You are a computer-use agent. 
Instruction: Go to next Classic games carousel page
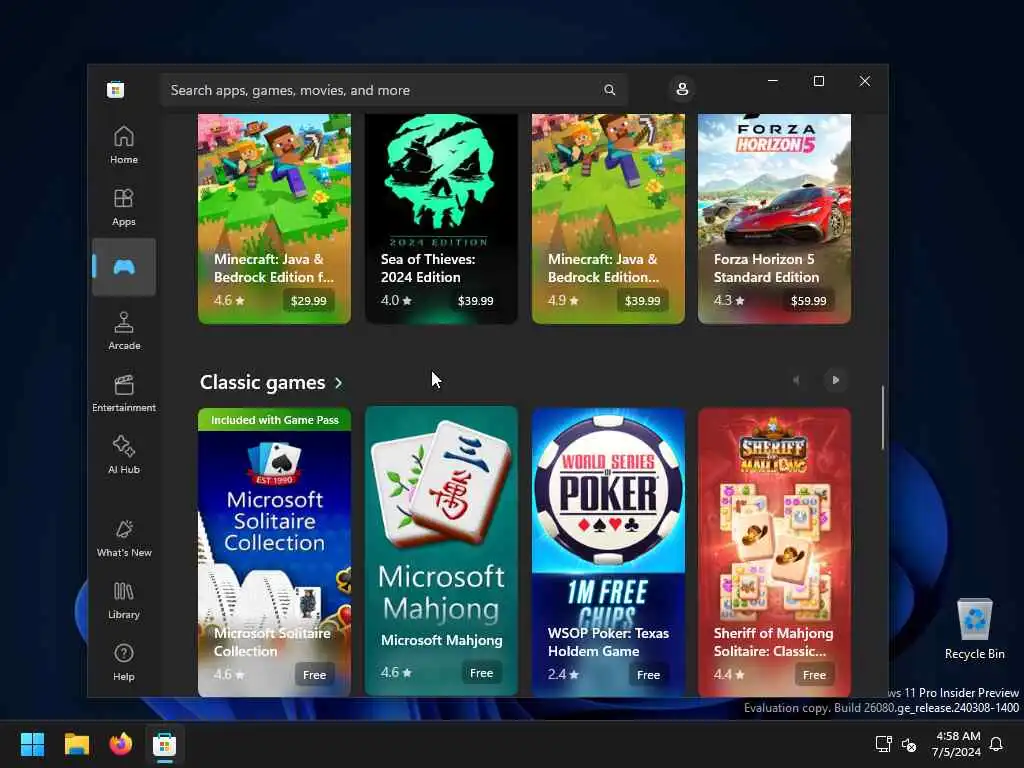pyautogui.click(x=835, y=380)
